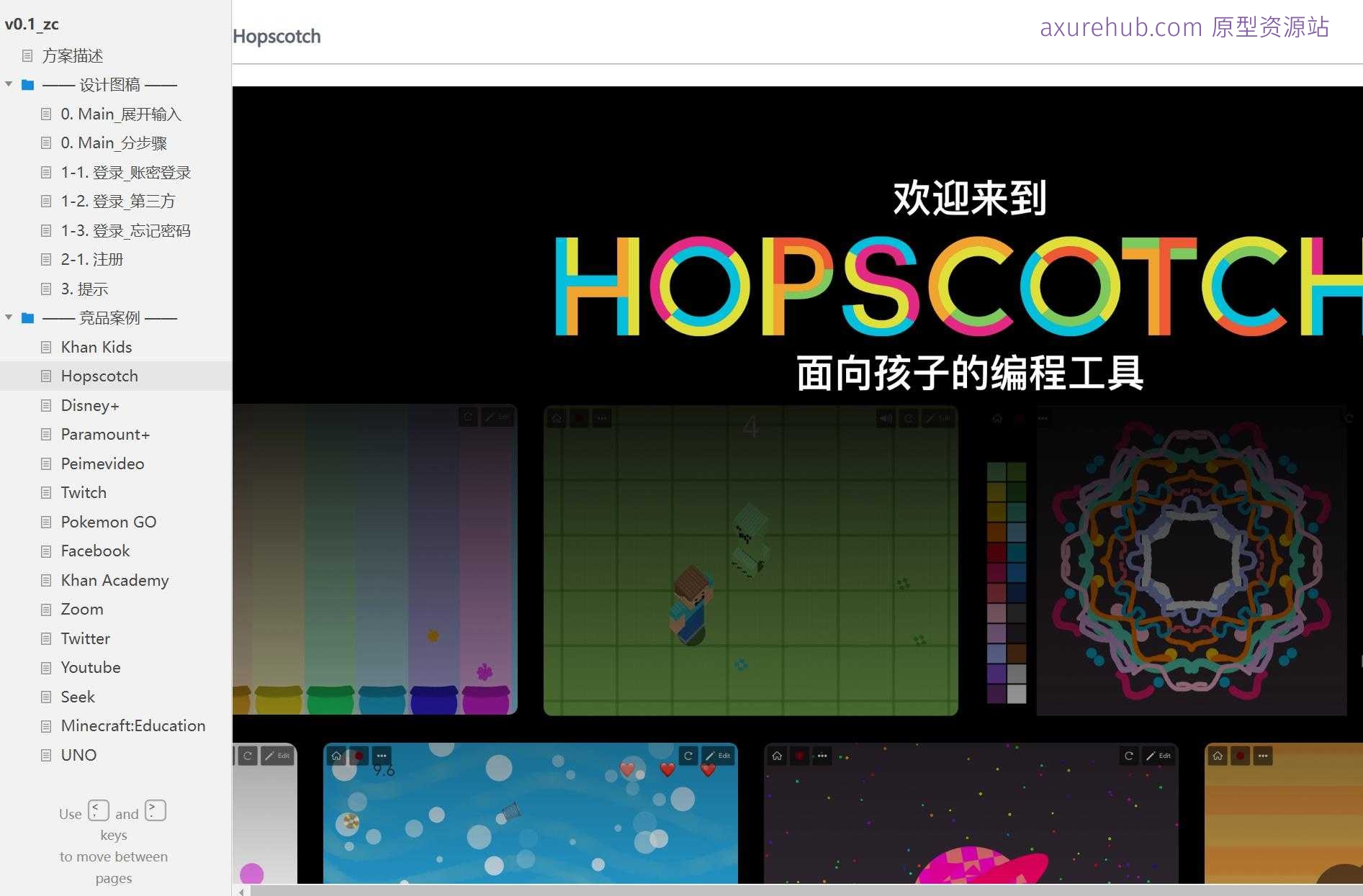Viewport: 1363px width, 896px height.
Task: Click axurehub.com 原型资源站 link
Action: coord(1184,27)
